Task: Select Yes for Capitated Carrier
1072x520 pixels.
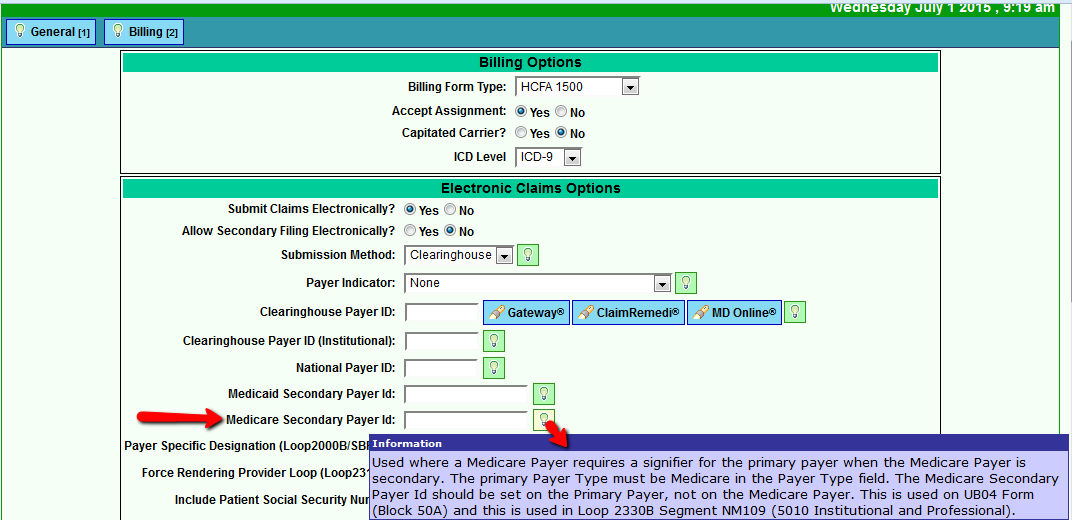Action: (x=520, y=133)
